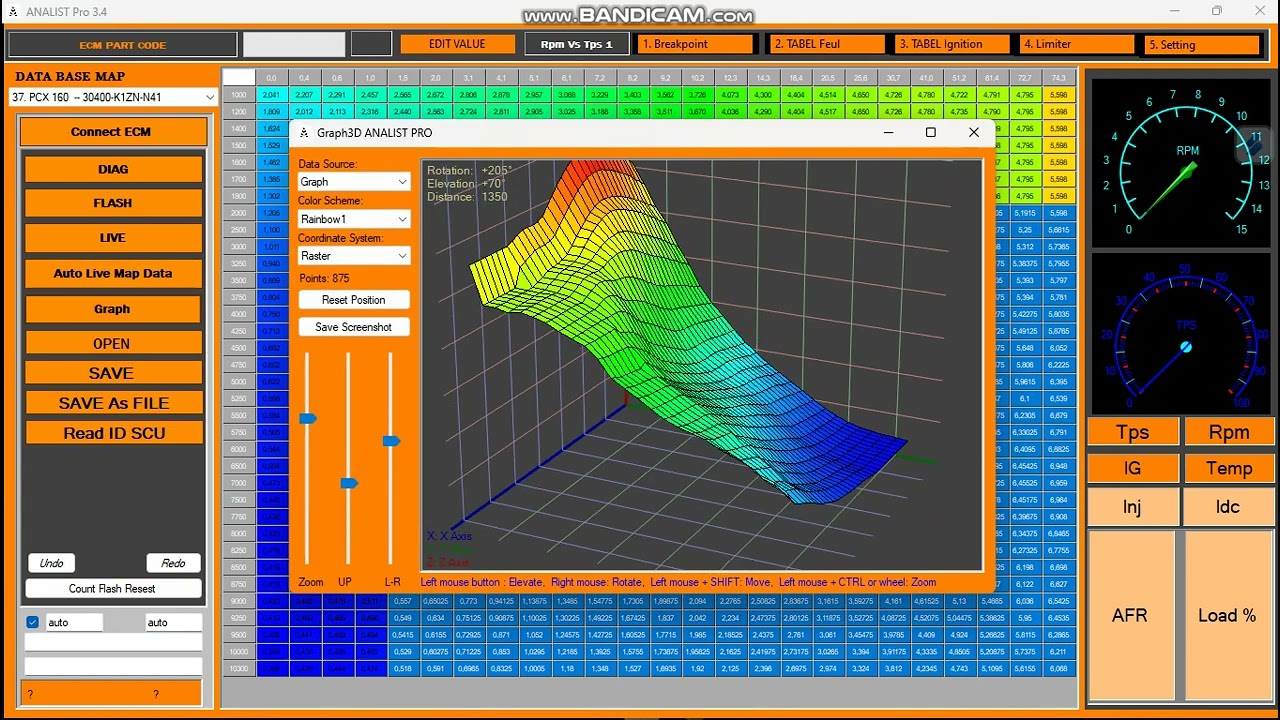Image resolution: width=1280 pixels, height=720 pixels.
Task: Click the second auto text field
Action: [173, 622]
